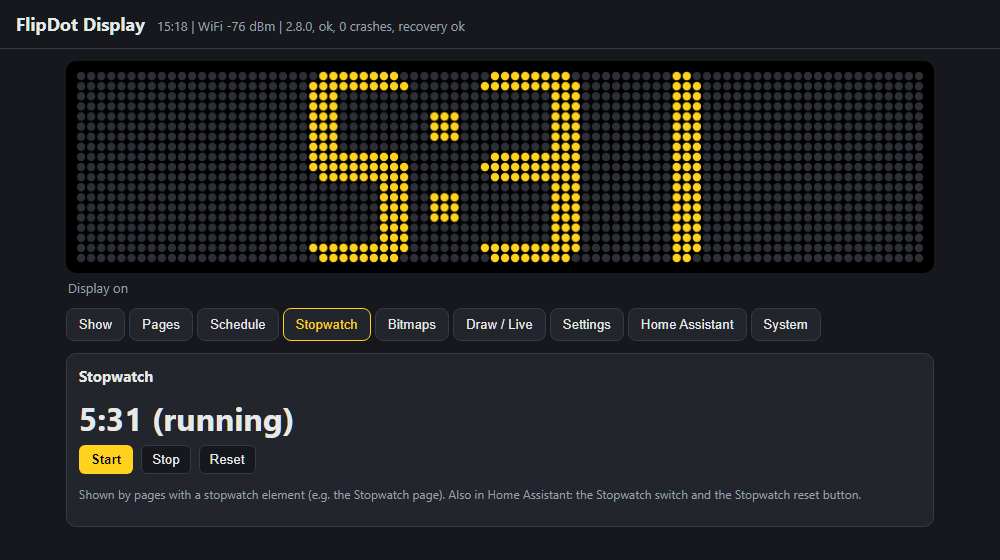The image size is (1000, 560).
Task: Go to the Bitmaps tab
Action: (x=411, y=325)
